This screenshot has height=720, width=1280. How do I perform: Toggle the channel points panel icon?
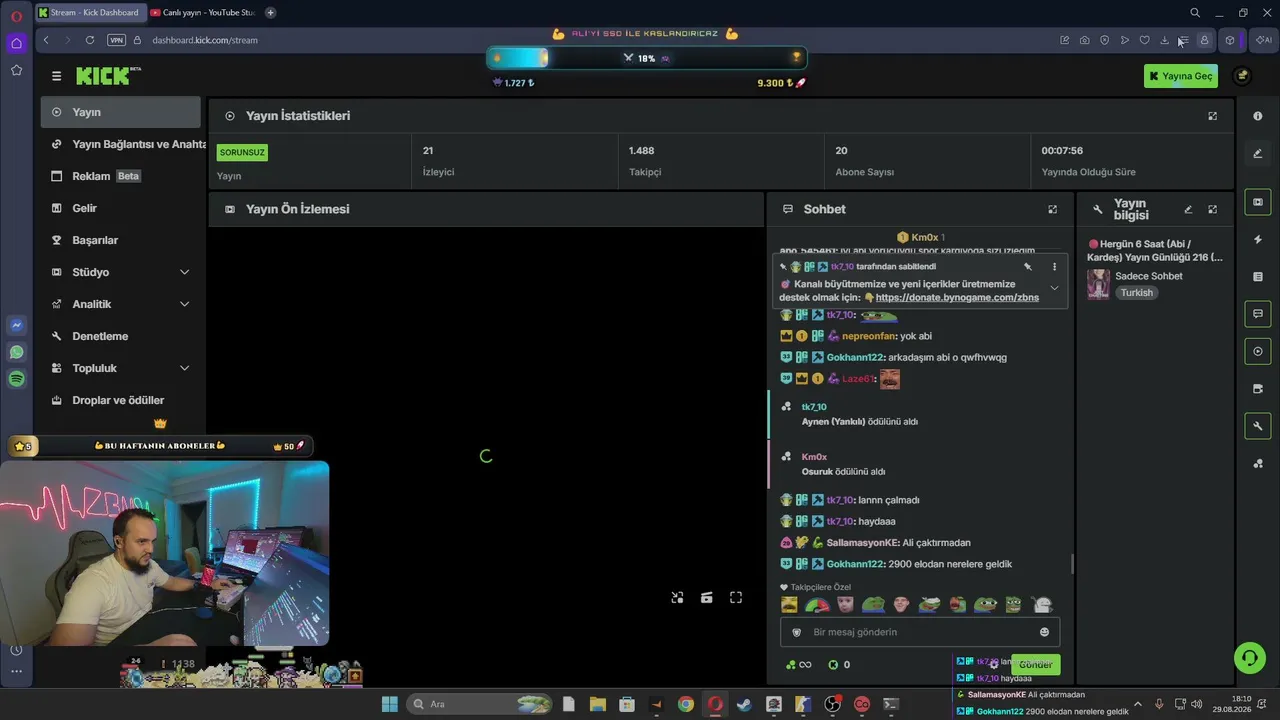tap(1258, 463)
